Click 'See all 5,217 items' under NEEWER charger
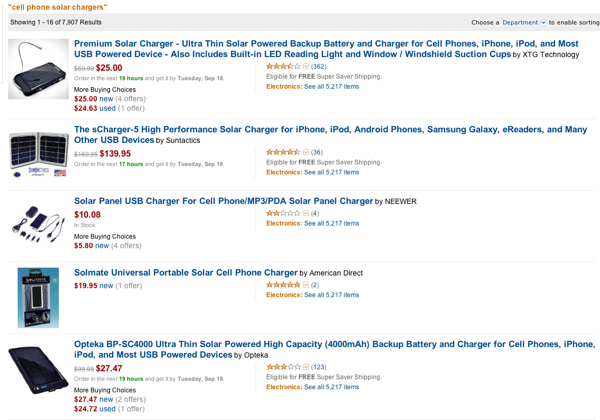This screenshot has height=420, width=600. pyautogui.click(x=330, y=223)
